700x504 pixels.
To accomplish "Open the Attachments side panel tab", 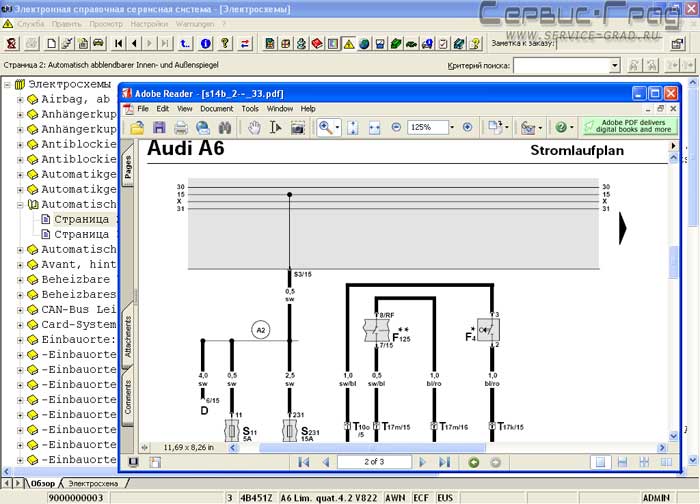I will pos(128,336).
